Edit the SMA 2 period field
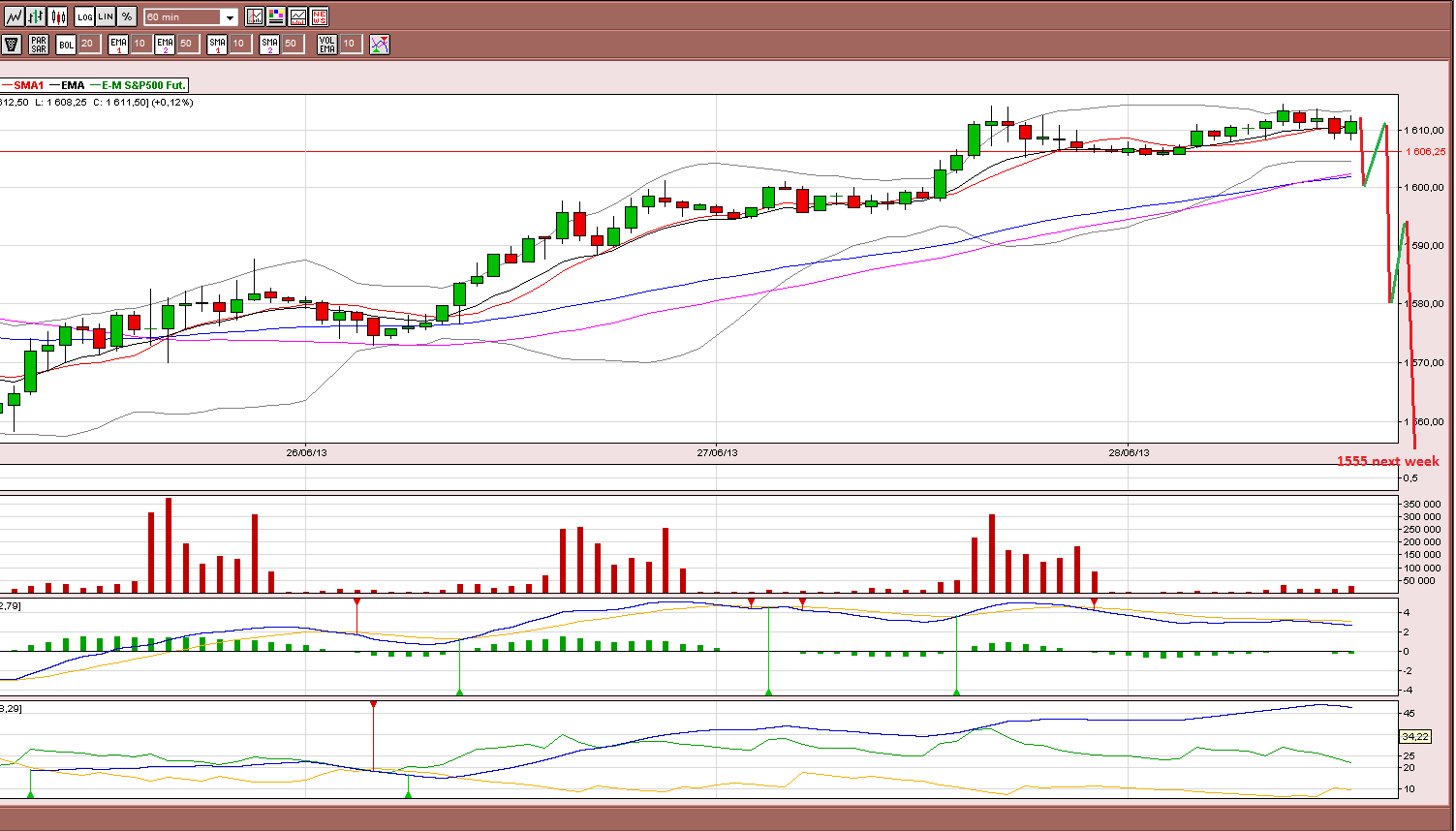The image size is (1456, 831). point(292,44)
